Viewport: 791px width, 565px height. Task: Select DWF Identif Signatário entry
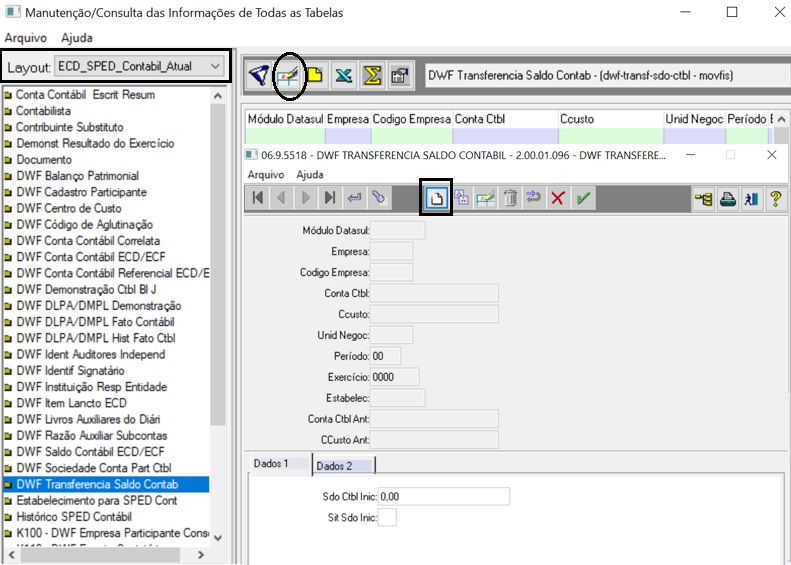point(71,371)
